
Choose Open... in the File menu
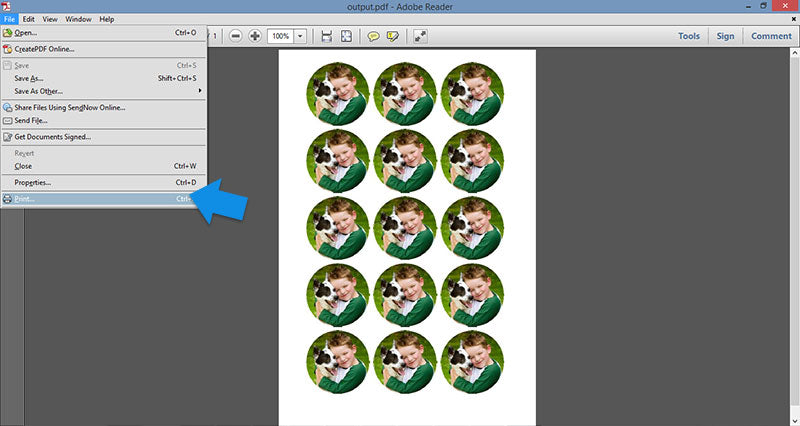26,33
